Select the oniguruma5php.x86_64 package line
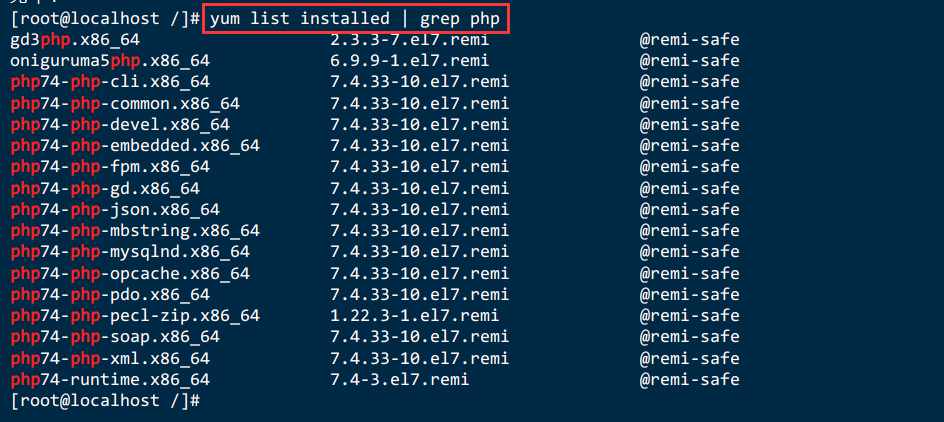This screenshot has width=944, height=422. coord(110,61)
